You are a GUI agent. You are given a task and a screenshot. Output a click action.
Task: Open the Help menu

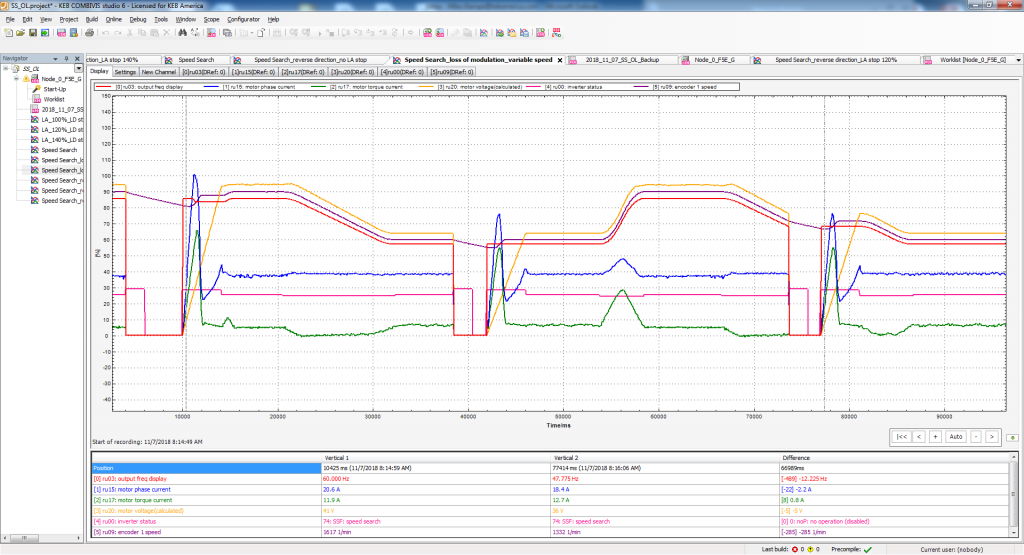click(x=274, y=20)
